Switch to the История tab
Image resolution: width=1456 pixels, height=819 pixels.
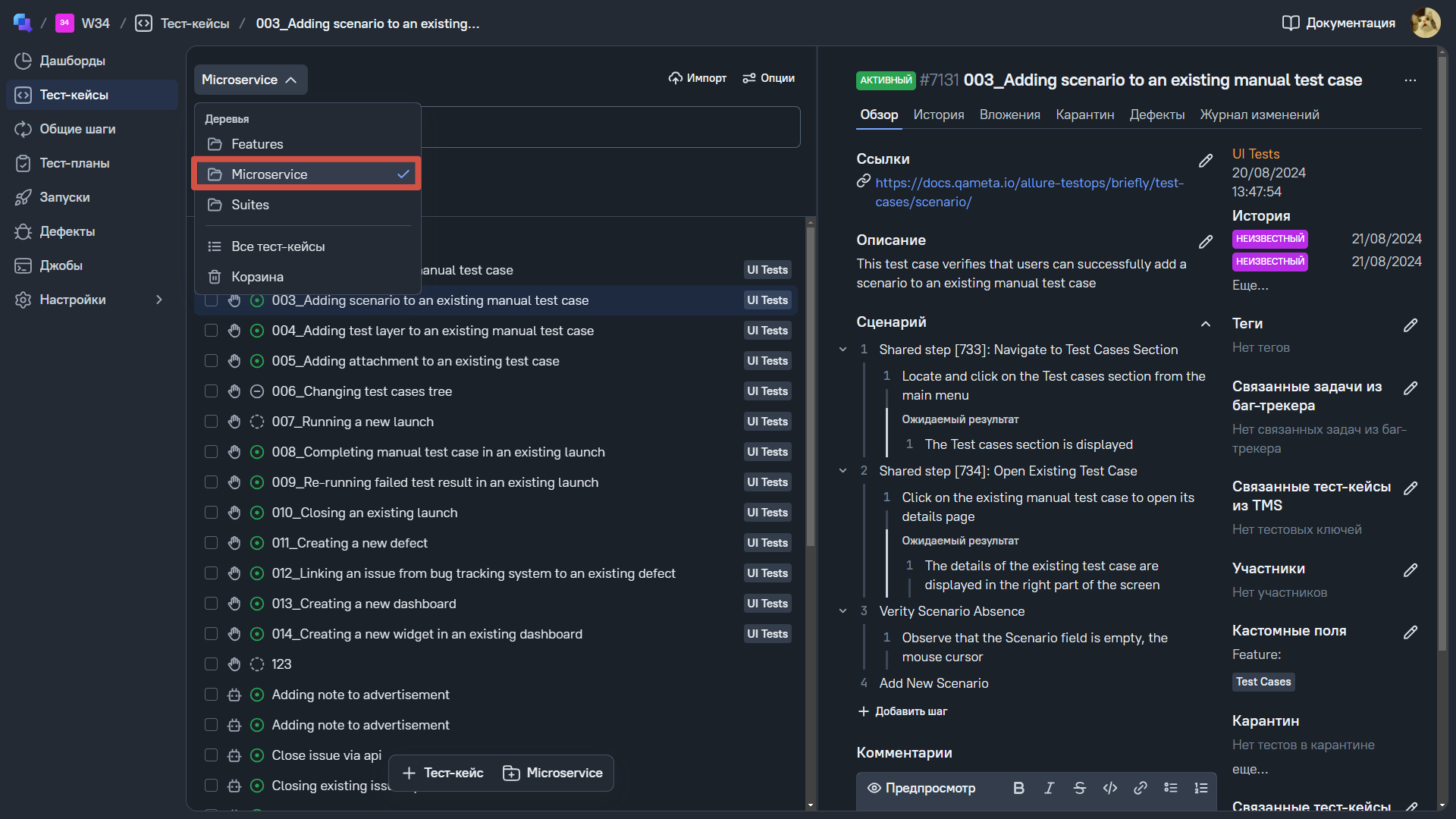coord(938,115)
